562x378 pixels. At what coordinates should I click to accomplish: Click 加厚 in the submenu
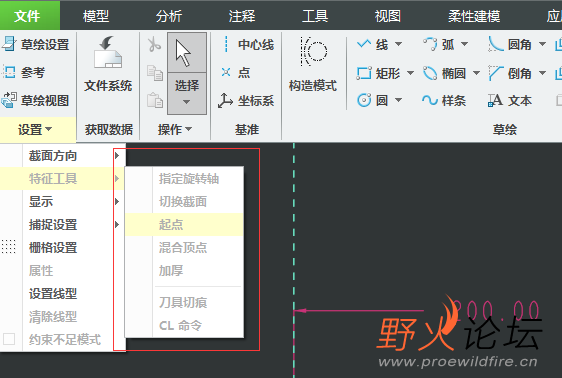pos(184,271)
